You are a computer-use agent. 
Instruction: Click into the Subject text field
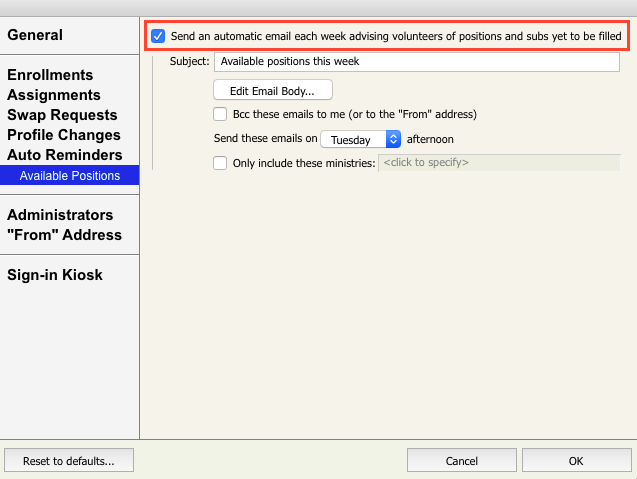[x=416, y=62]
